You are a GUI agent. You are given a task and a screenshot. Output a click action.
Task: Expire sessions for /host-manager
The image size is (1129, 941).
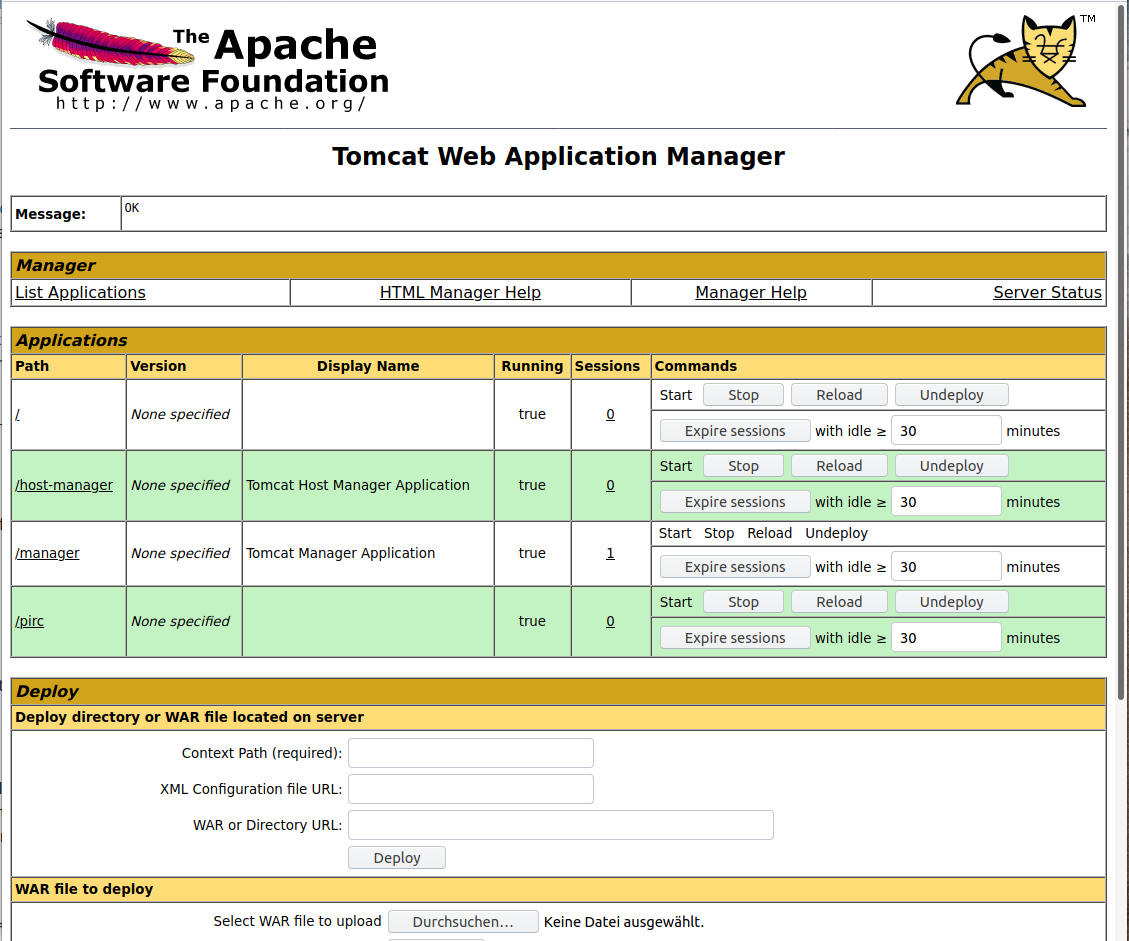[735, 502]
